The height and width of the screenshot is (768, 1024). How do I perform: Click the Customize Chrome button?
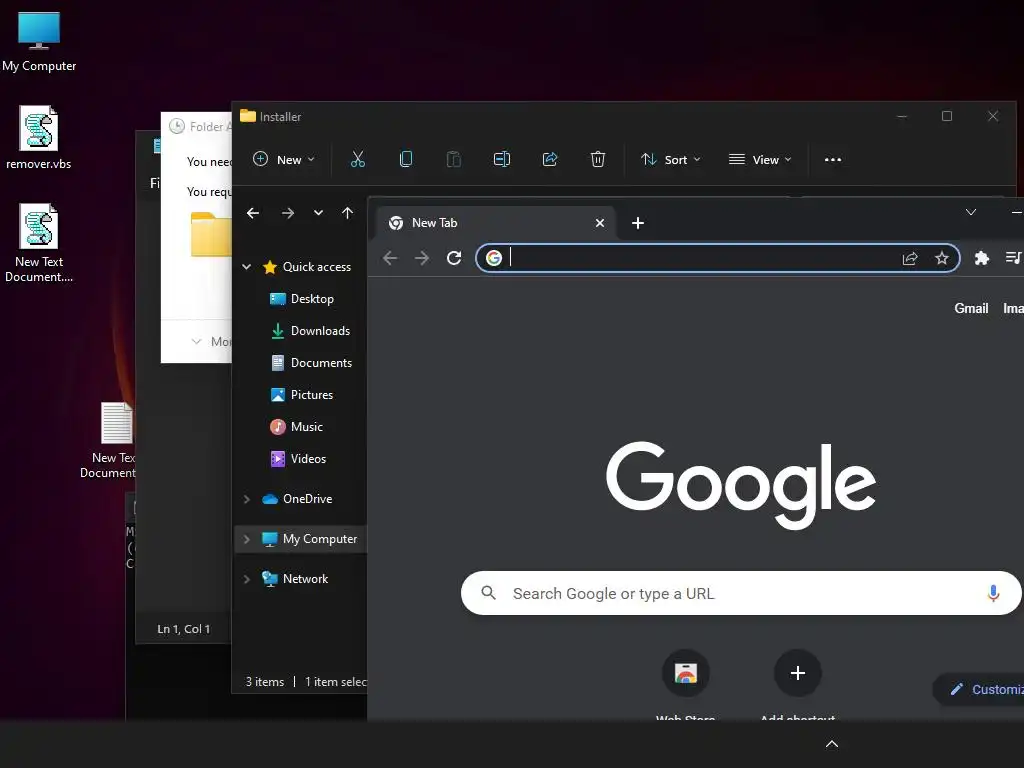(980, 690)
